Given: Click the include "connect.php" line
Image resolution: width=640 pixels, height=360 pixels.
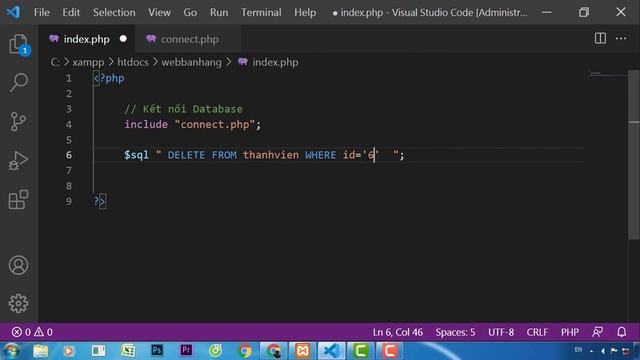Looking at the screenshot, I should pos(192,124).
